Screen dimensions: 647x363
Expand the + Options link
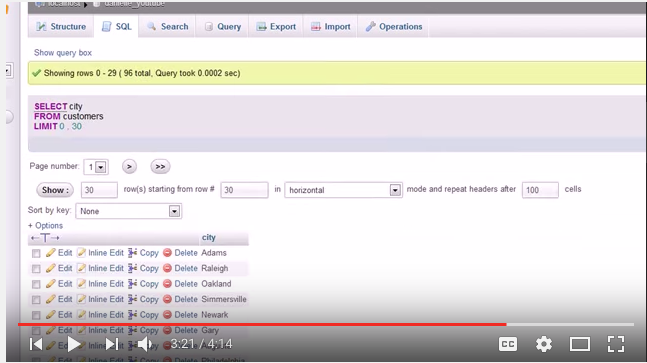[x=45, y=226]
